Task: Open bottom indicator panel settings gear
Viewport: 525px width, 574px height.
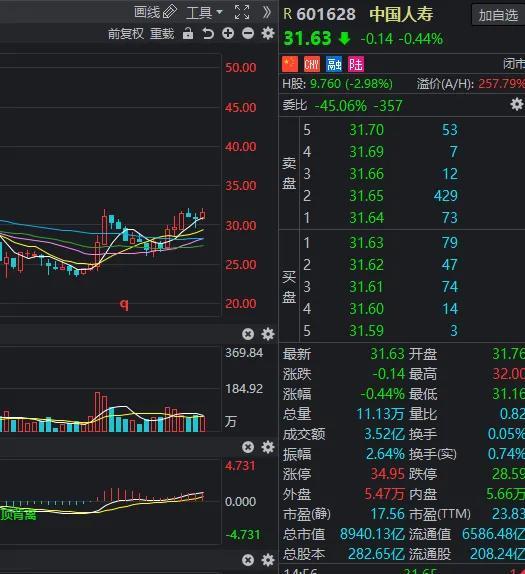Action: 268,560
